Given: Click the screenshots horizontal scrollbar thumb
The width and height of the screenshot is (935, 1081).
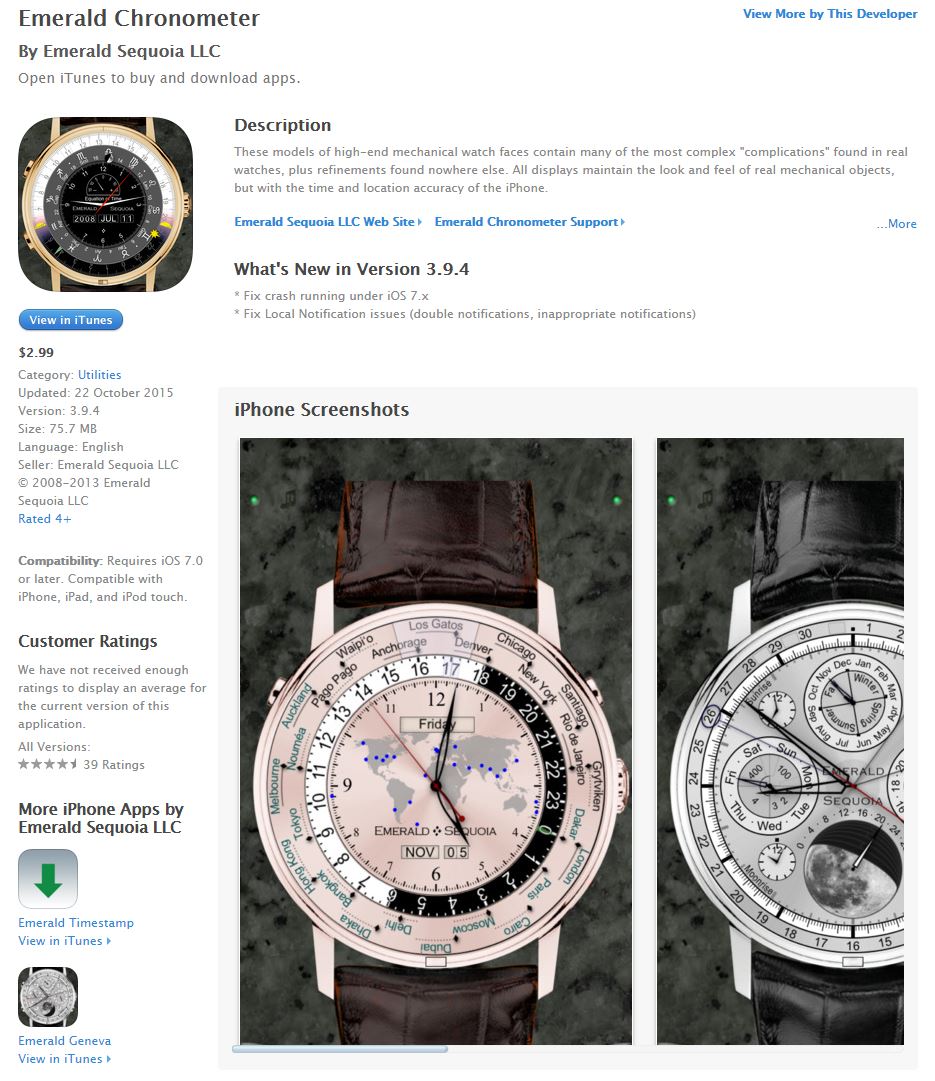Looking at the screenshot, I should 340,1049.
